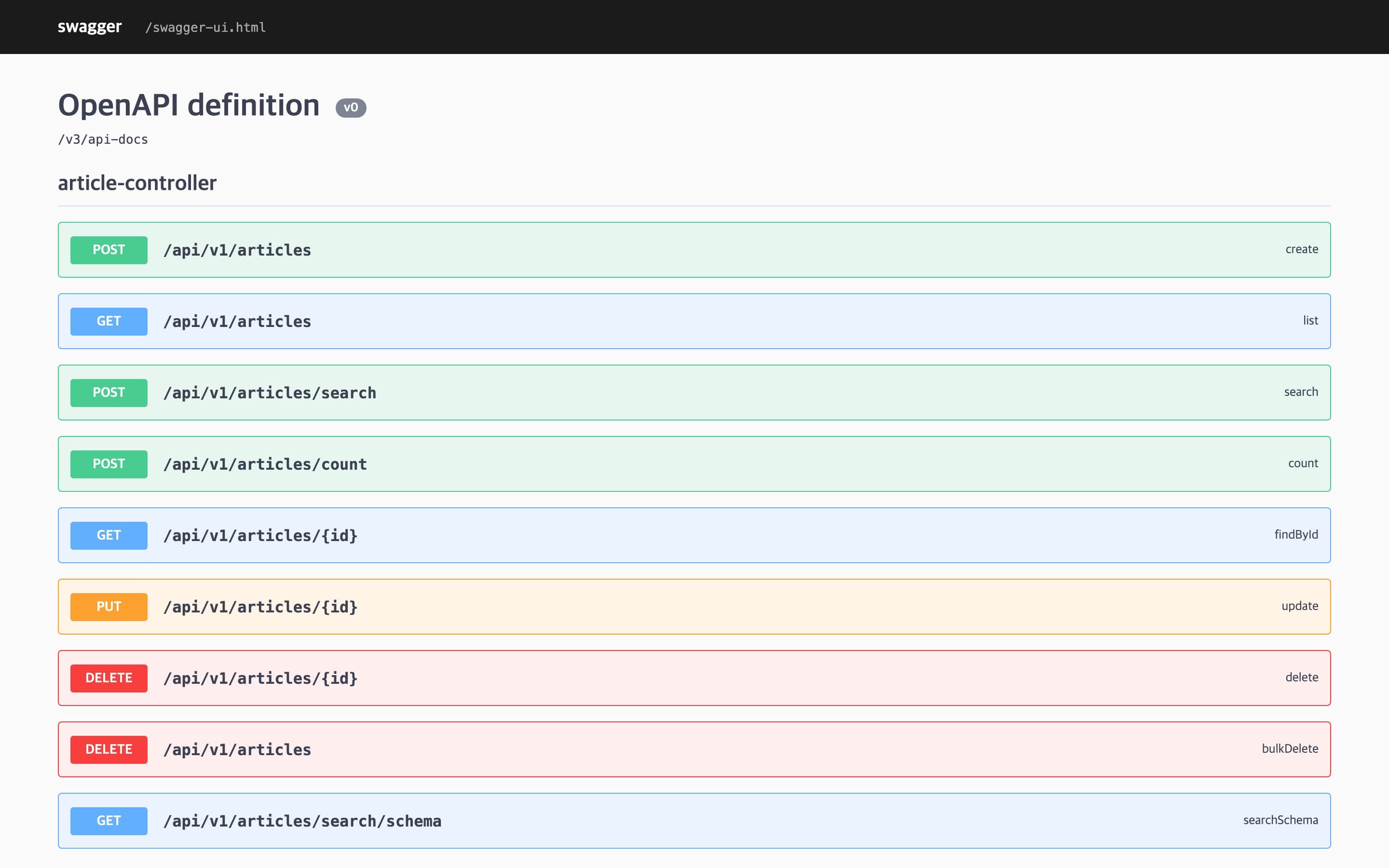Expand the DELETE /api/v1/articles/{id} operation
Image resolution: width=1389 pixels, height=868 pixels.
click(x=694, y=678)
